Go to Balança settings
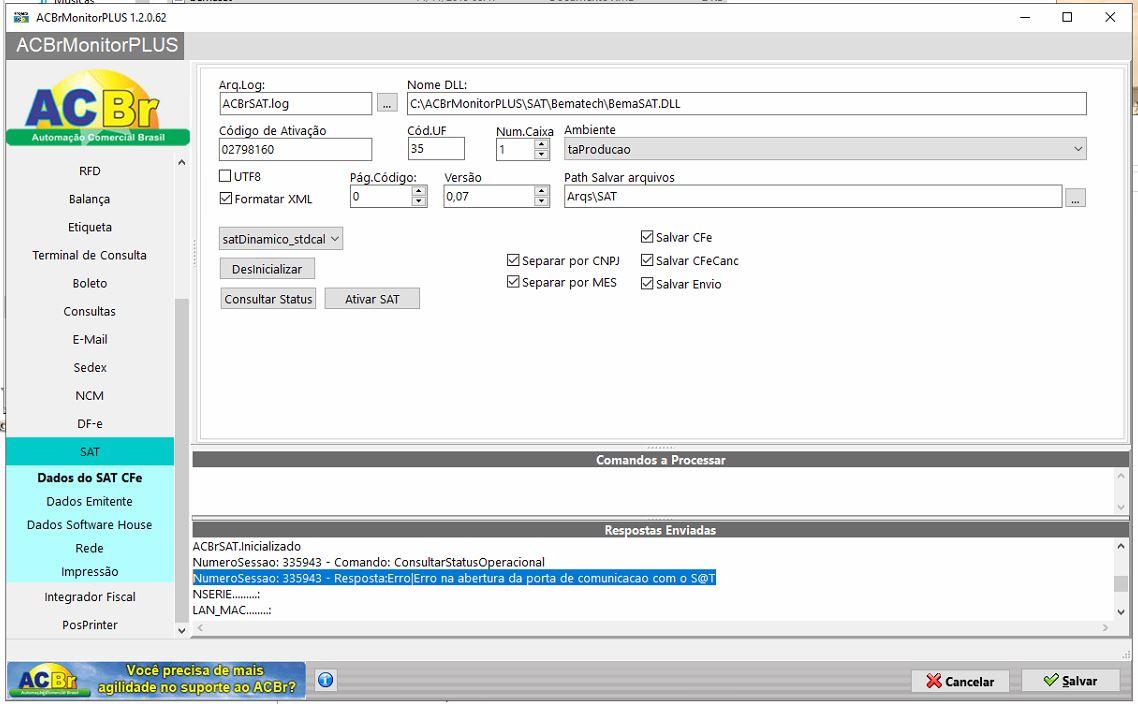 tap(90, 199)
